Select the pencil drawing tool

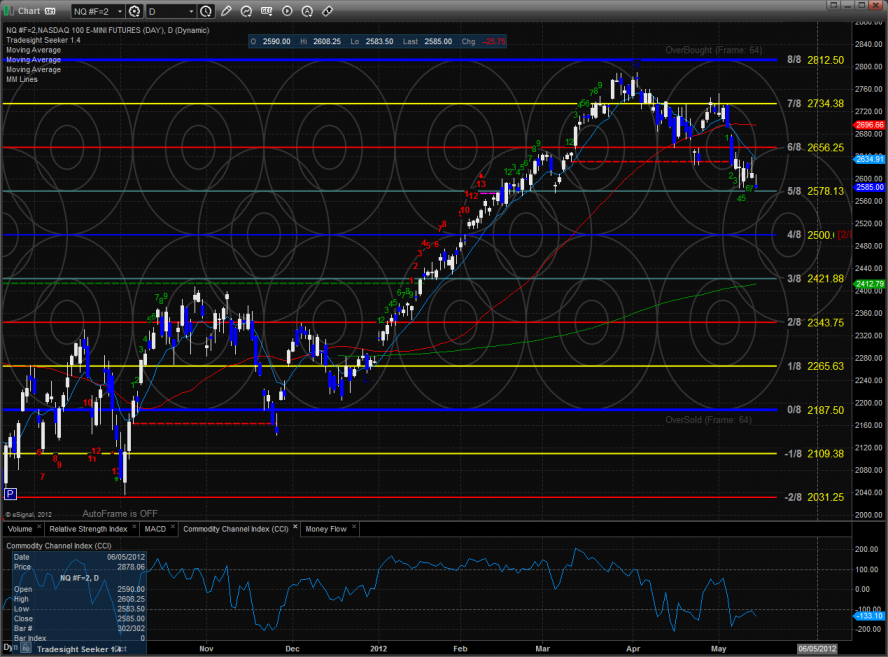[226, 11]
